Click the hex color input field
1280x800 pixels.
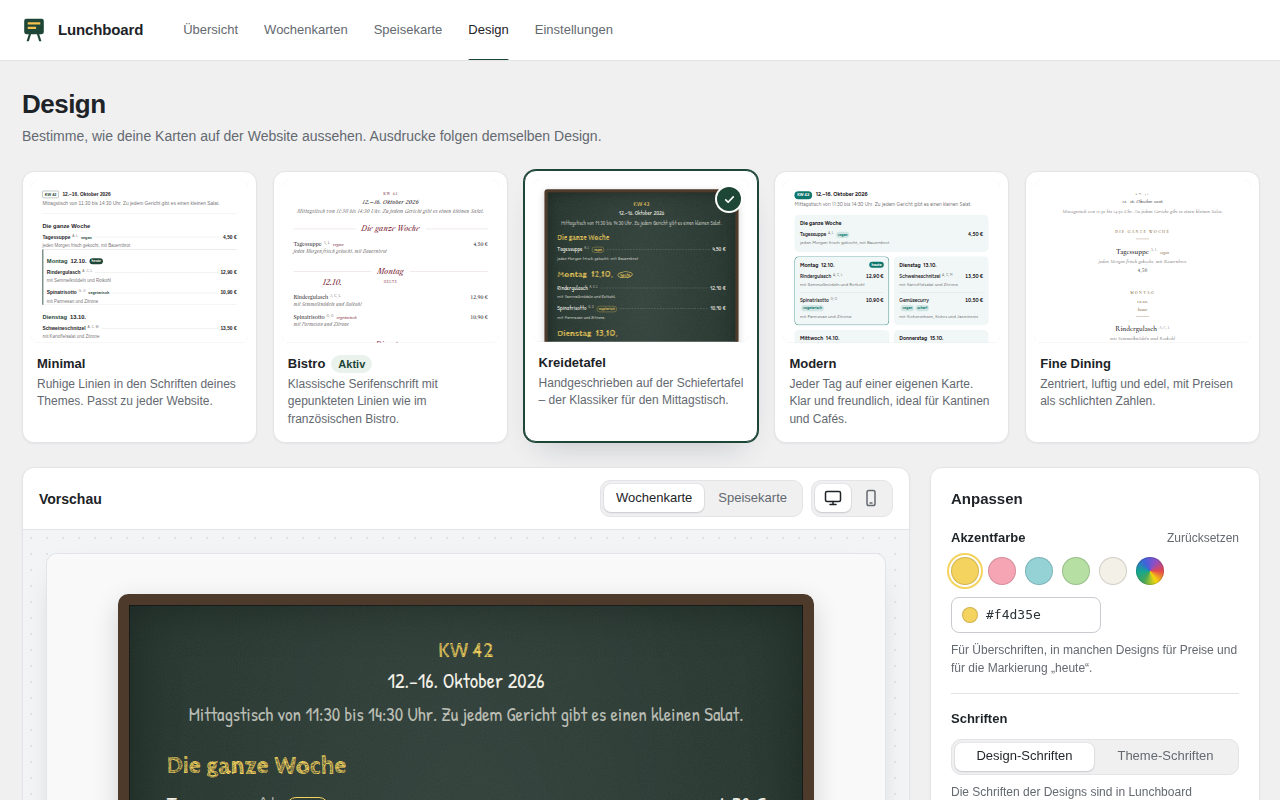(1026, 615)
